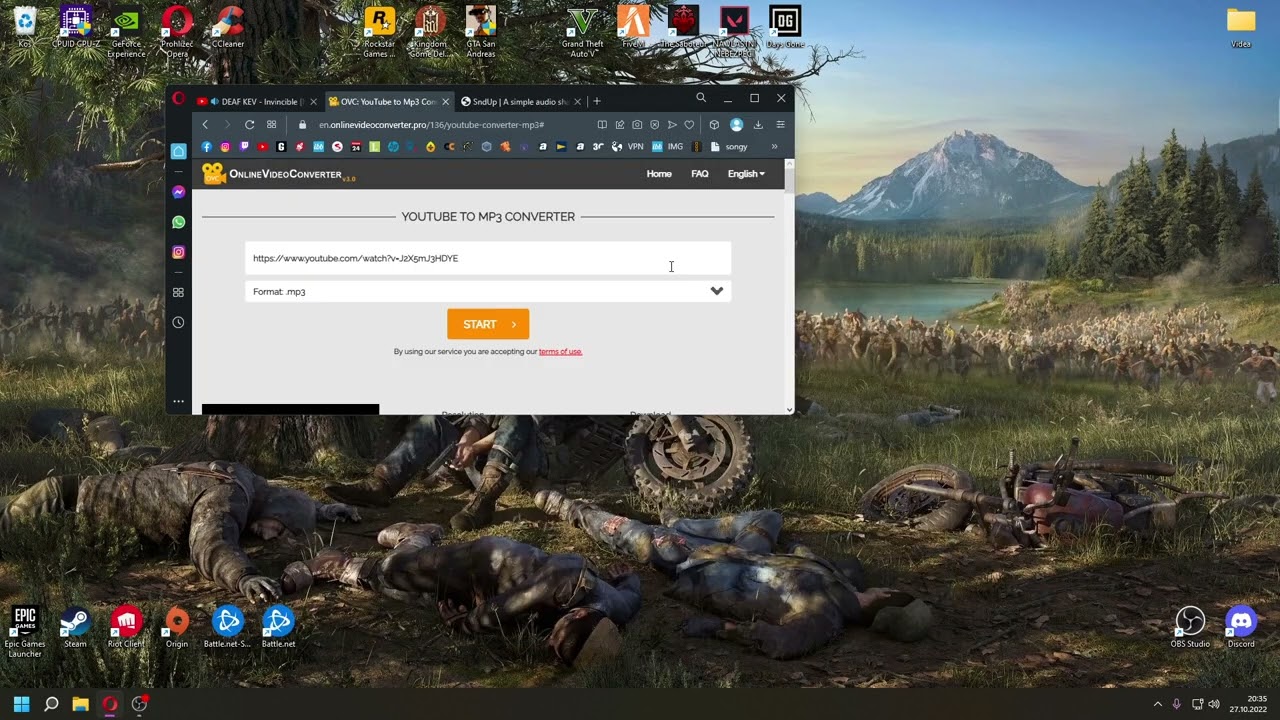Open Instagram bookmark in bookmarks bar
The height and width of the screenshot is (720, 1280).
click(226, 147)
